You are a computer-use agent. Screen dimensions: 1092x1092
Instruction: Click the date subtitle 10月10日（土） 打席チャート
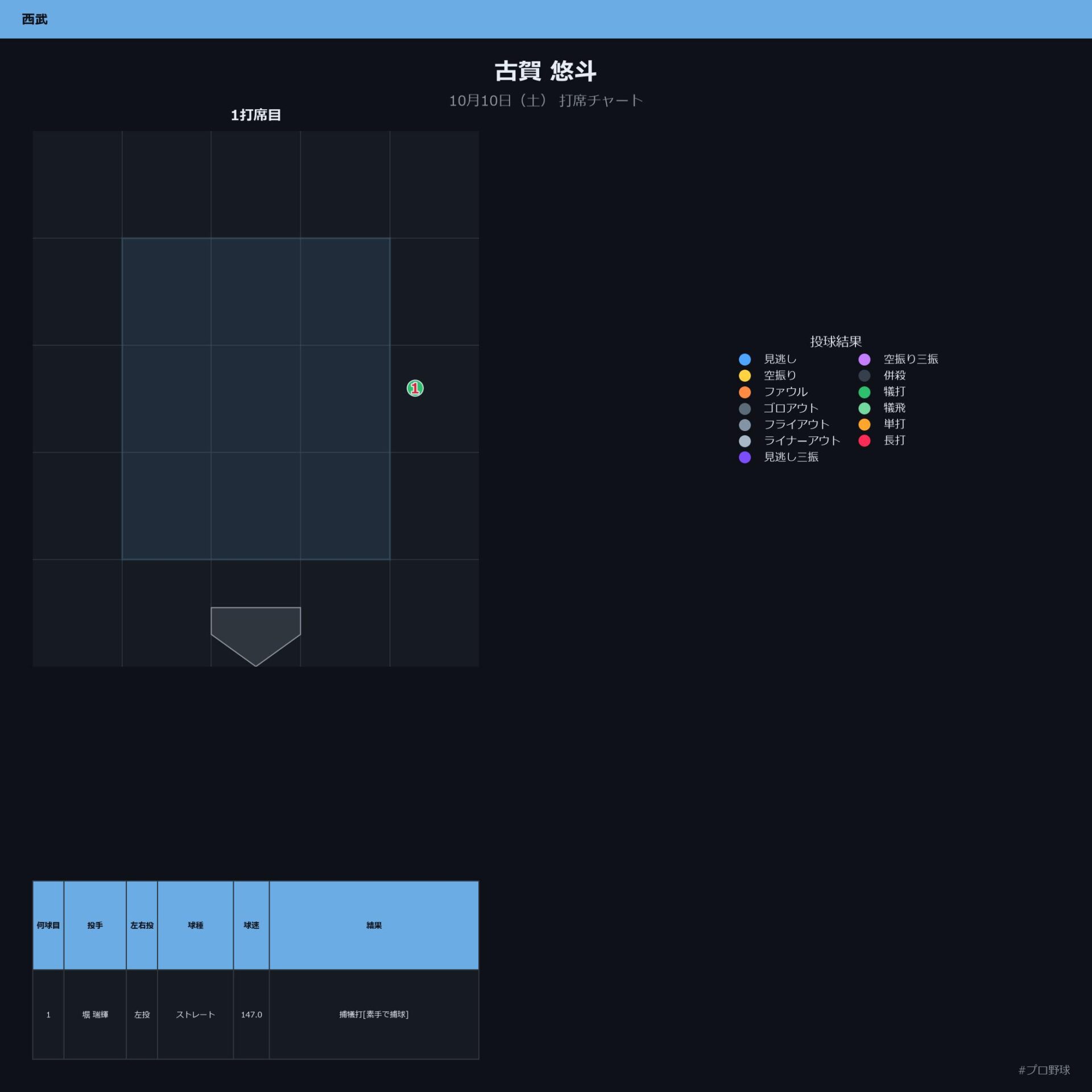click(545, 101)
